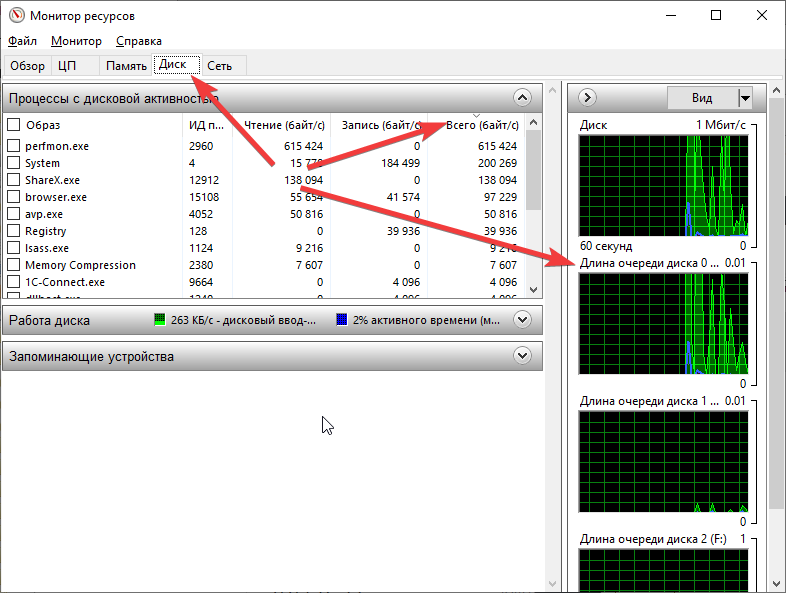
Task: Click PID value 15108
Action: 204,197
